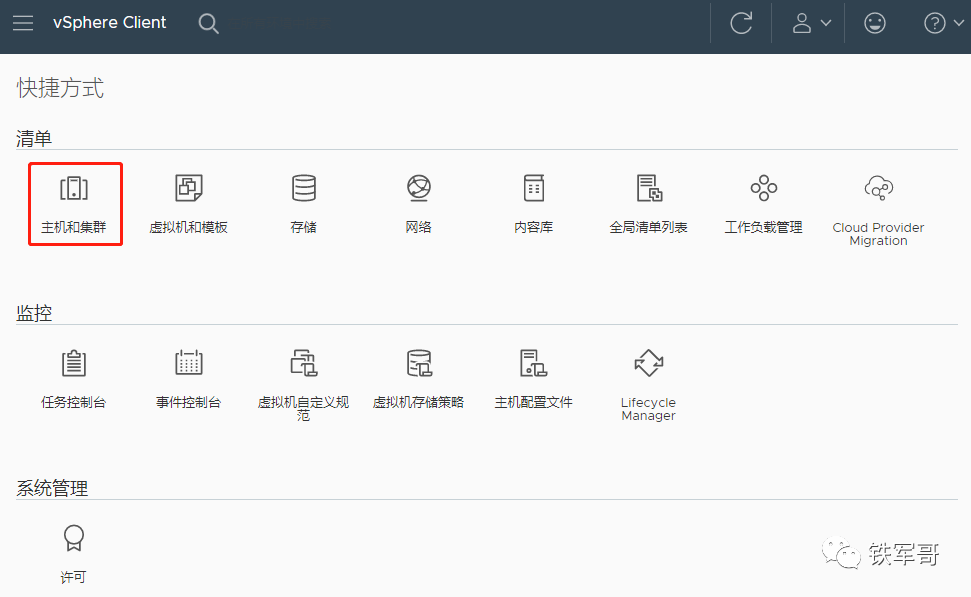The height and width of the screenshot is (597, 971).
Task: Open Cloud Provider Migration icon
Action: coord(878,189)
